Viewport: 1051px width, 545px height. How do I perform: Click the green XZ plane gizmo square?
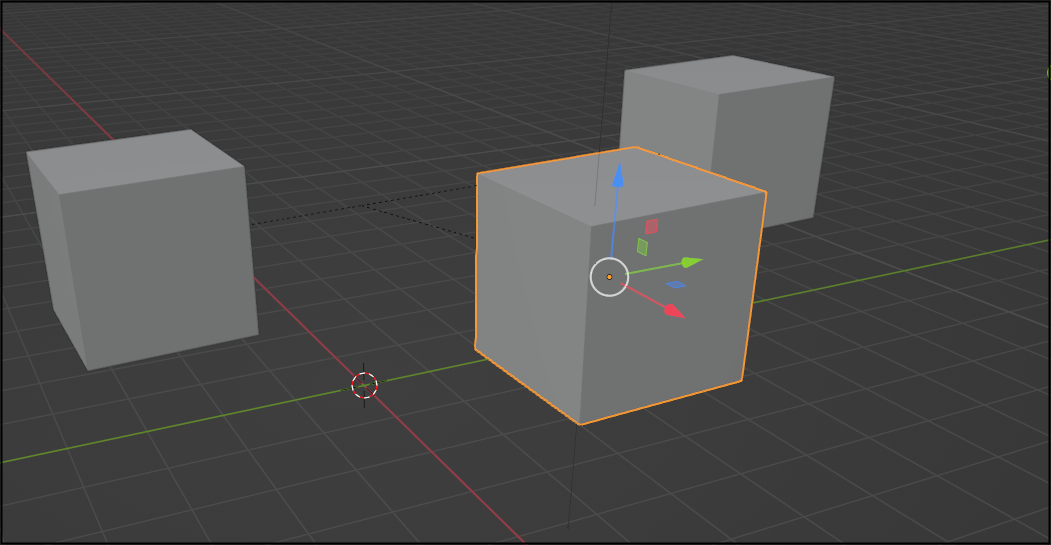[642, 247]
